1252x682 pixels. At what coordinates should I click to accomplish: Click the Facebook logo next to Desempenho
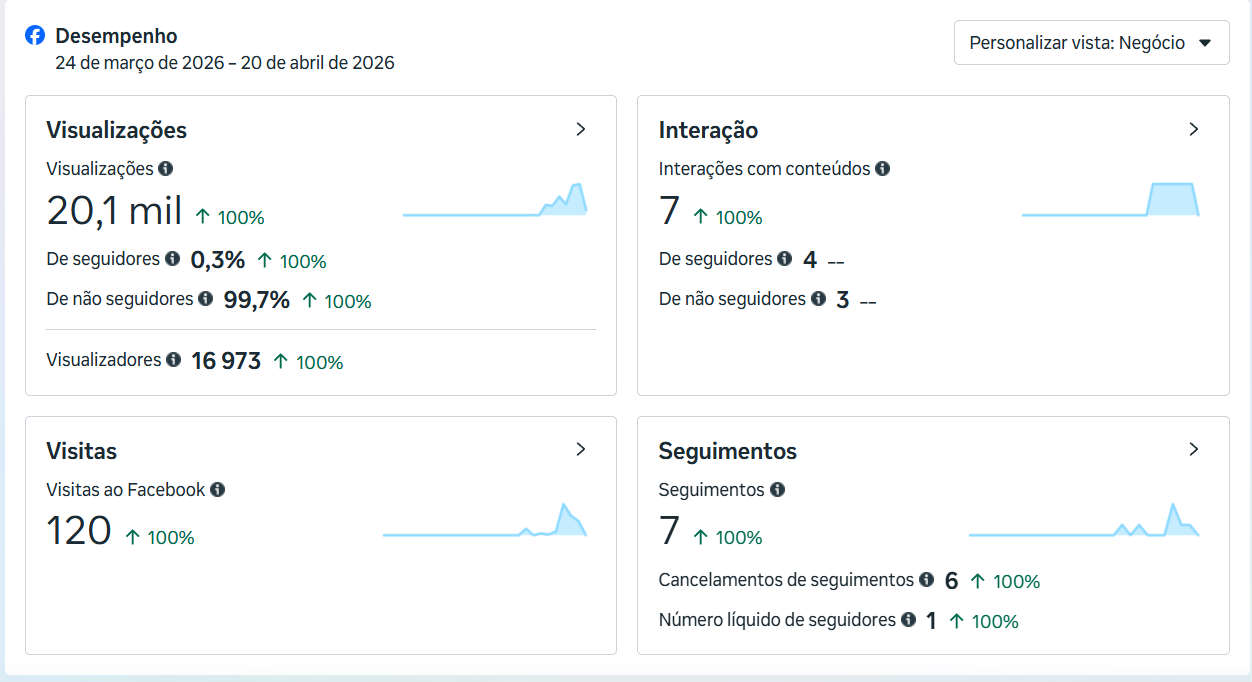pos(35,36)
